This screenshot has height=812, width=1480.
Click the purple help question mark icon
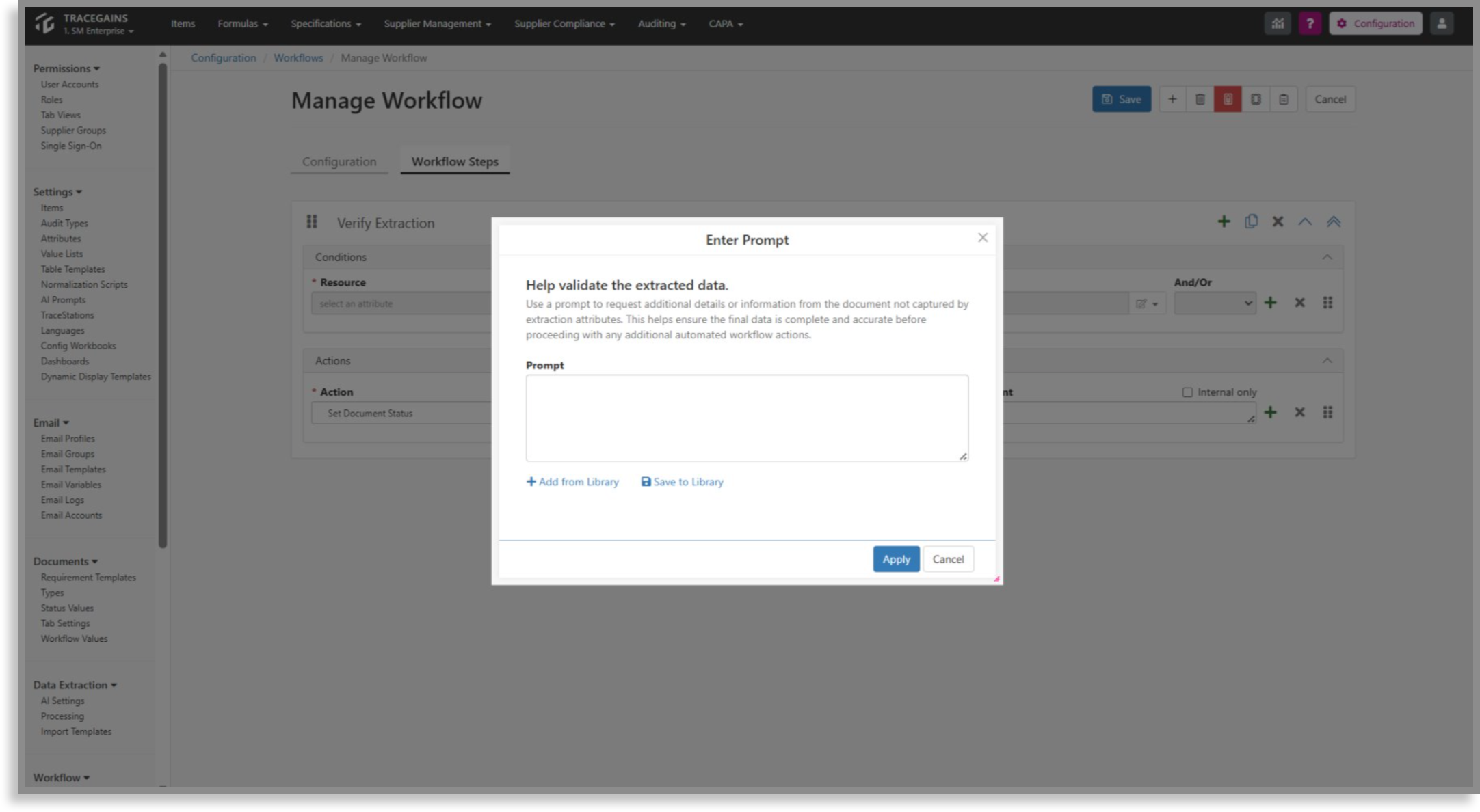point(1309,23)
